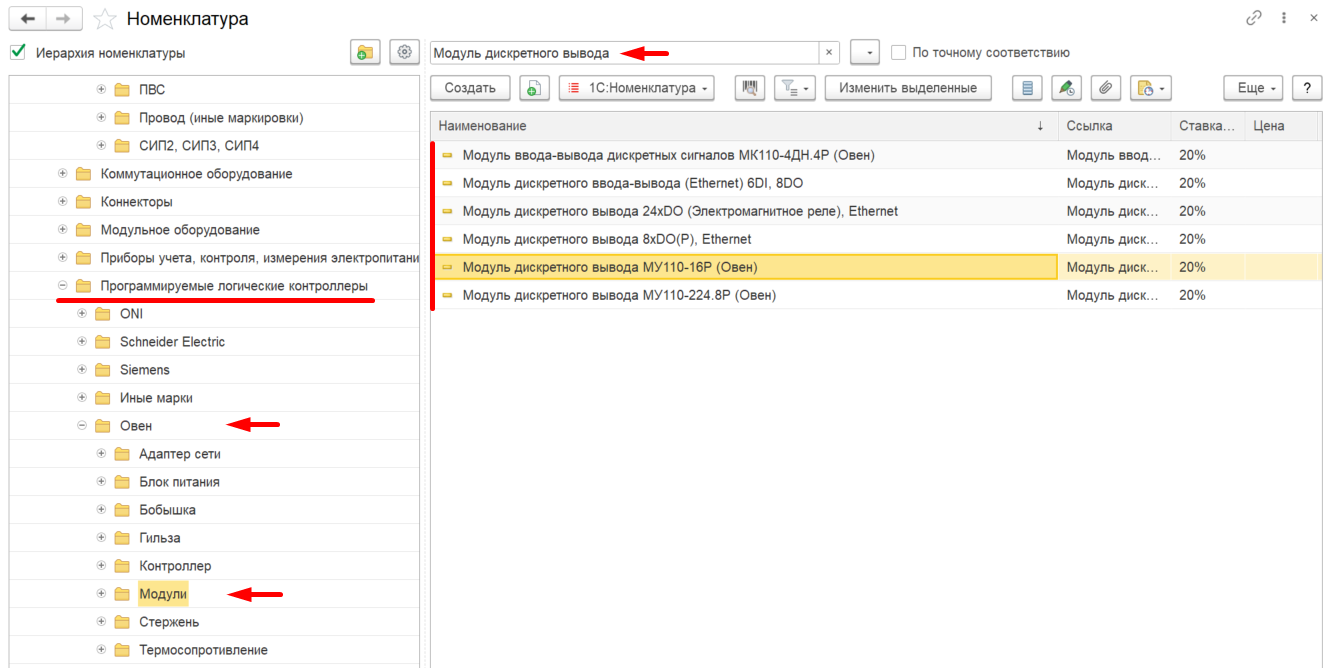Image resolution: width=1327 pixels, height=668 pixels.
Task: Click the pencil edit icon in the toolbar
Action: (1067, 88)
